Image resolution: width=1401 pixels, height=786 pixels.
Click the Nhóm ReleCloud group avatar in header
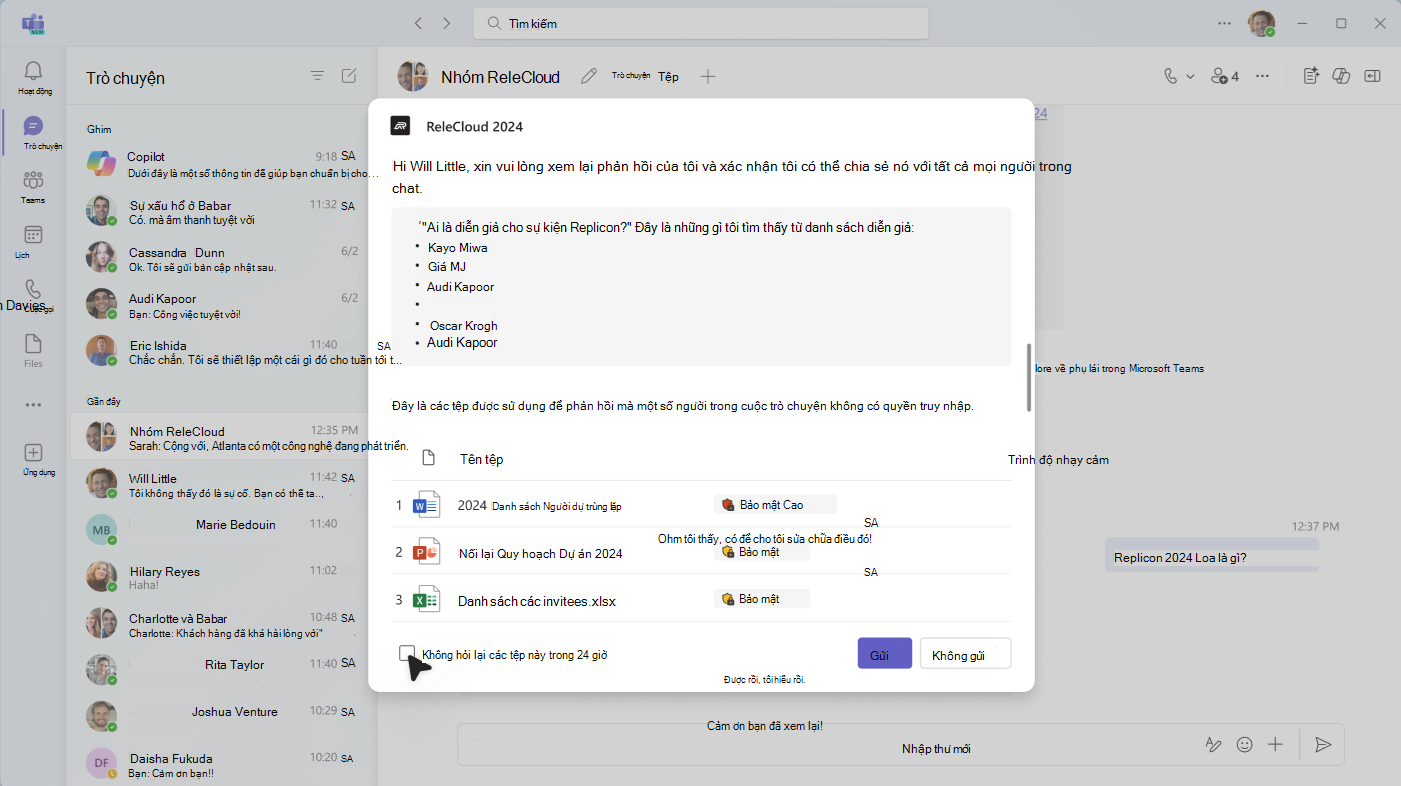(x=413, y=76)
